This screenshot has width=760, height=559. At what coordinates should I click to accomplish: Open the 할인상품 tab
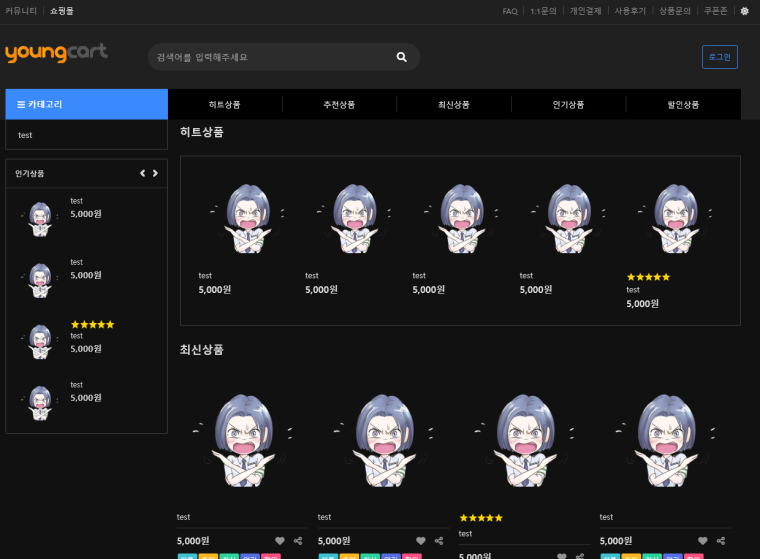(683, 104)
